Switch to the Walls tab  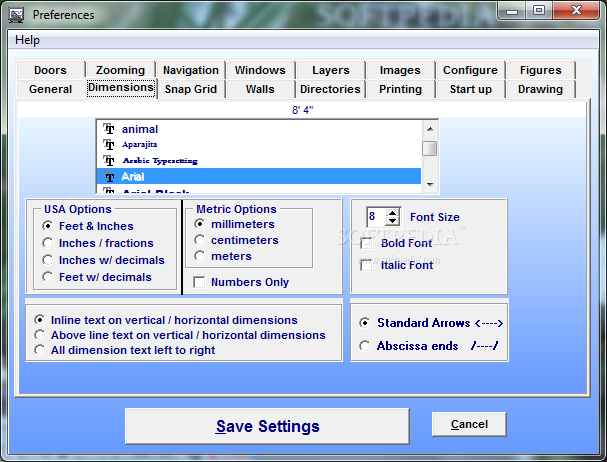click(260, 89)
